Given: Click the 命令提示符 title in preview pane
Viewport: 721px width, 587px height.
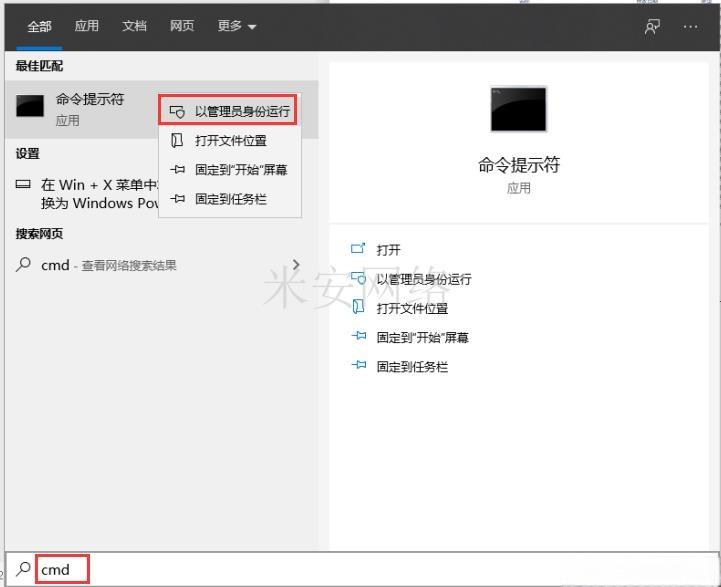Looking at the screenshot, I should click(x=519, y=164).
